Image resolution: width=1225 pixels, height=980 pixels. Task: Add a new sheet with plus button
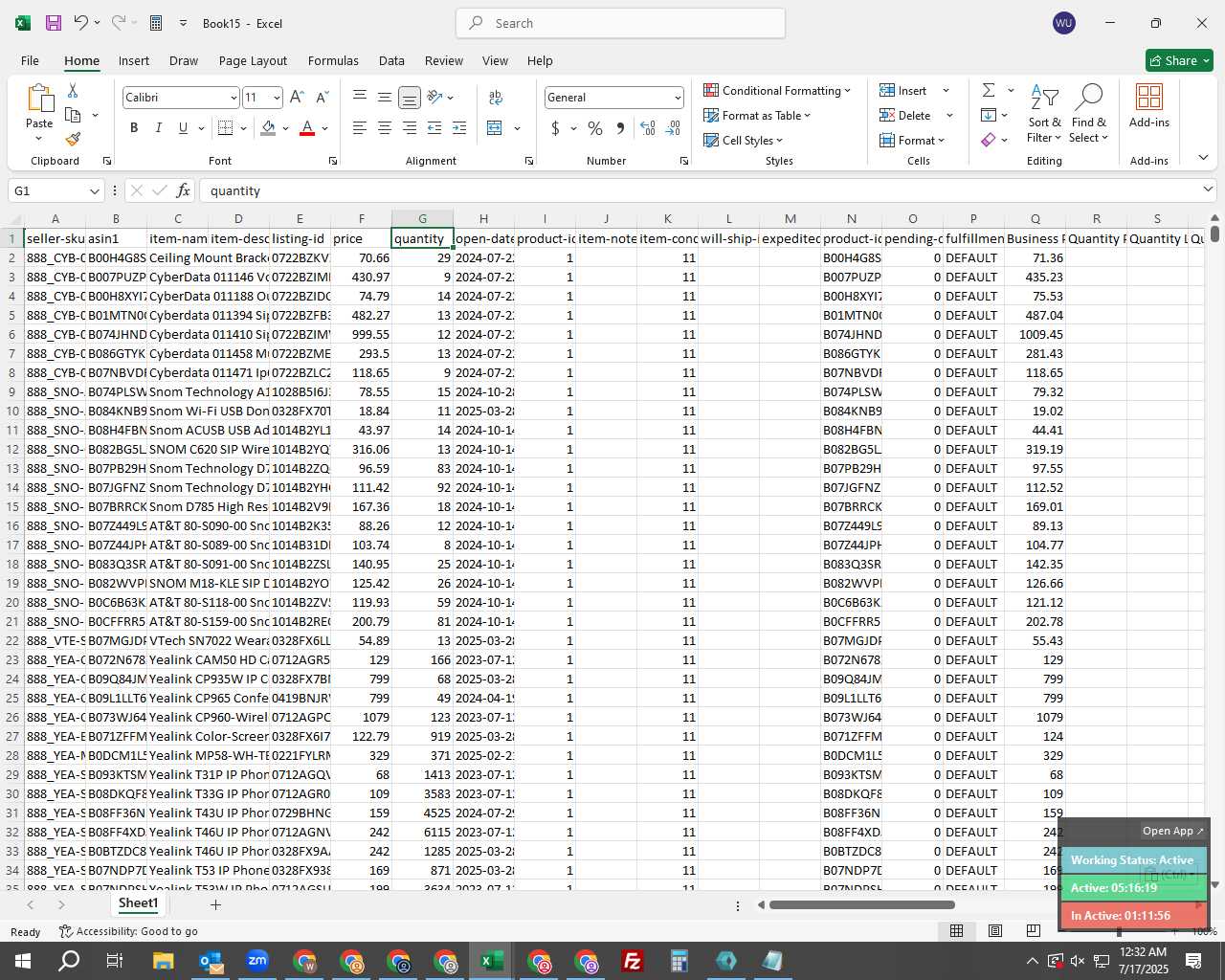pyautogui.click(x=215, y=904)
